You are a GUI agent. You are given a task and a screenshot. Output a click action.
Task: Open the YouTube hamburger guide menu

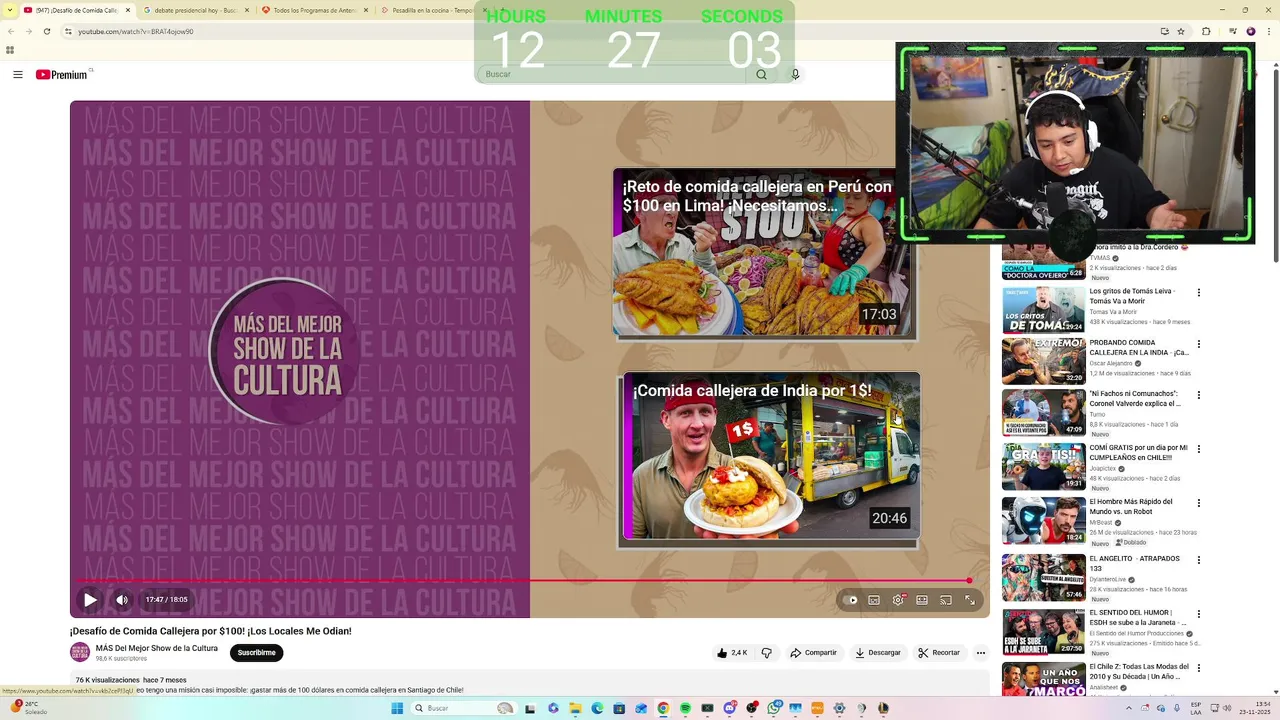[x=17, y=75]
